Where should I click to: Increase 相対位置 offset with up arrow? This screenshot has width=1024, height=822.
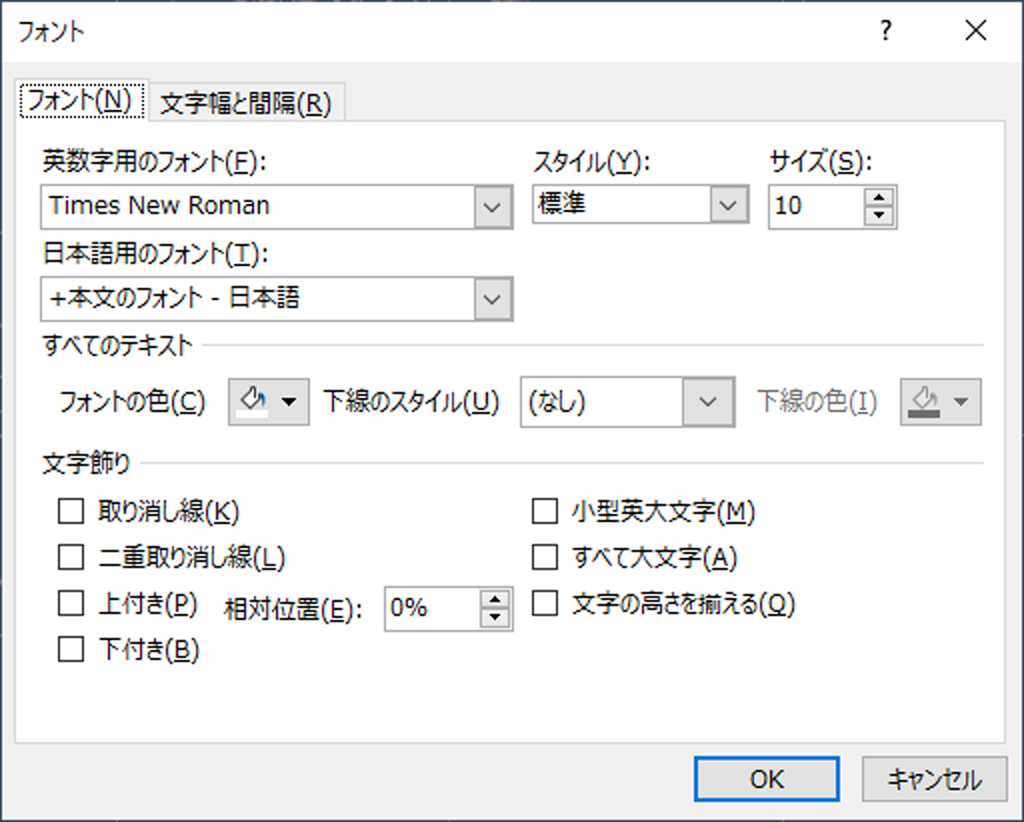click(x=496, y=598)
